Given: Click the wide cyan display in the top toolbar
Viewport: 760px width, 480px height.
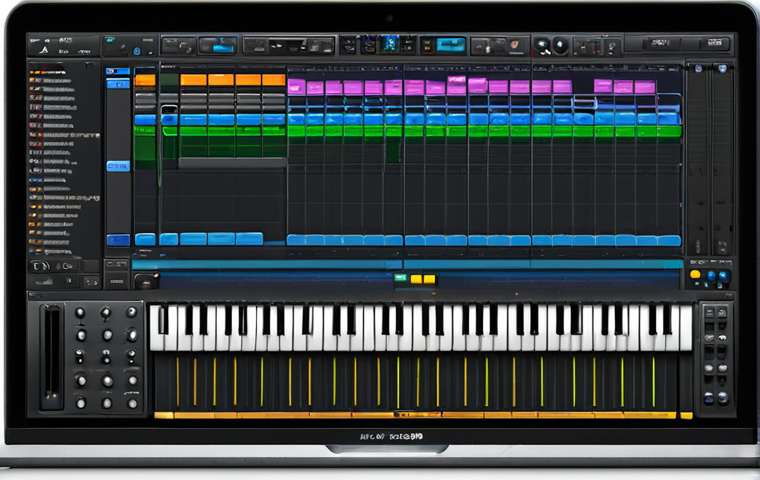Looking at the screenshot, I should coord(451,45).
